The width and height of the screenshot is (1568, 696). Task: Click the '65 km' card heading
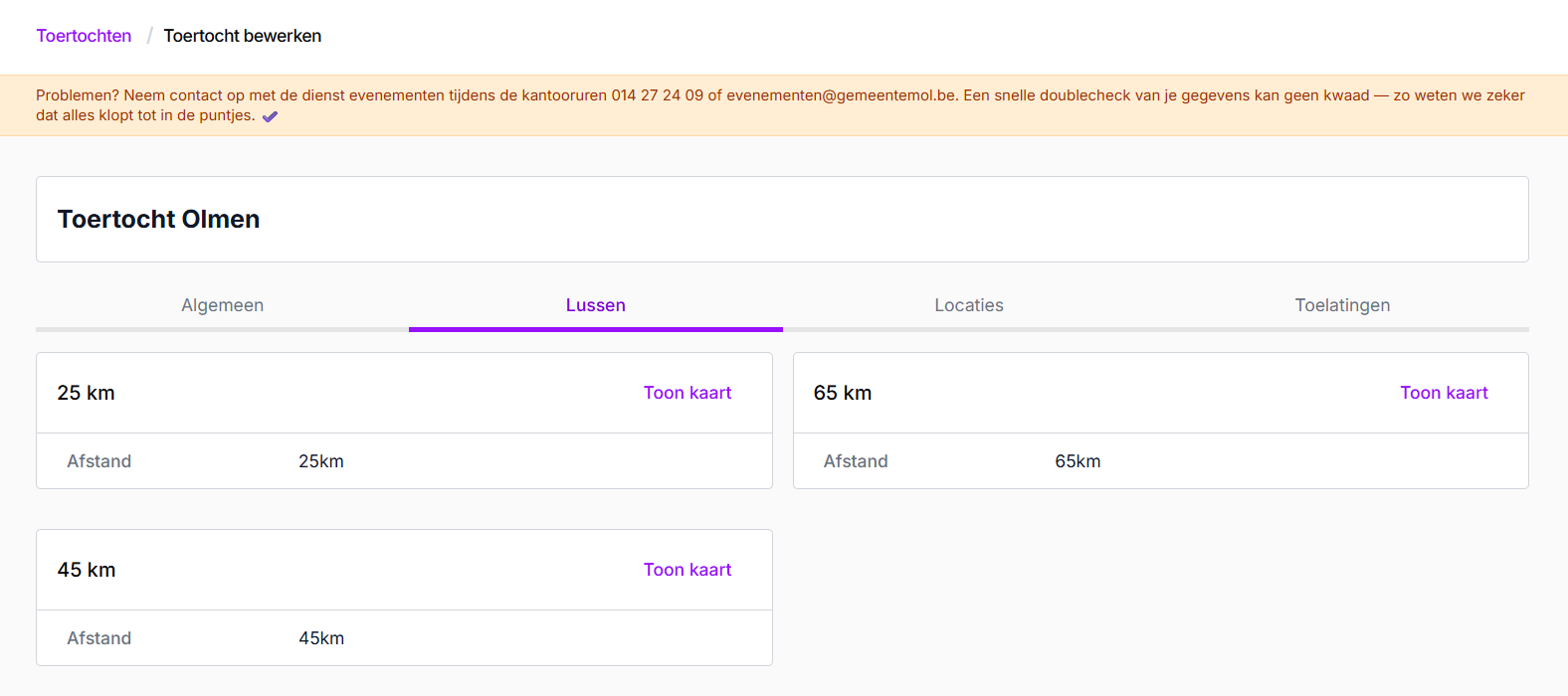coord(842,393)
